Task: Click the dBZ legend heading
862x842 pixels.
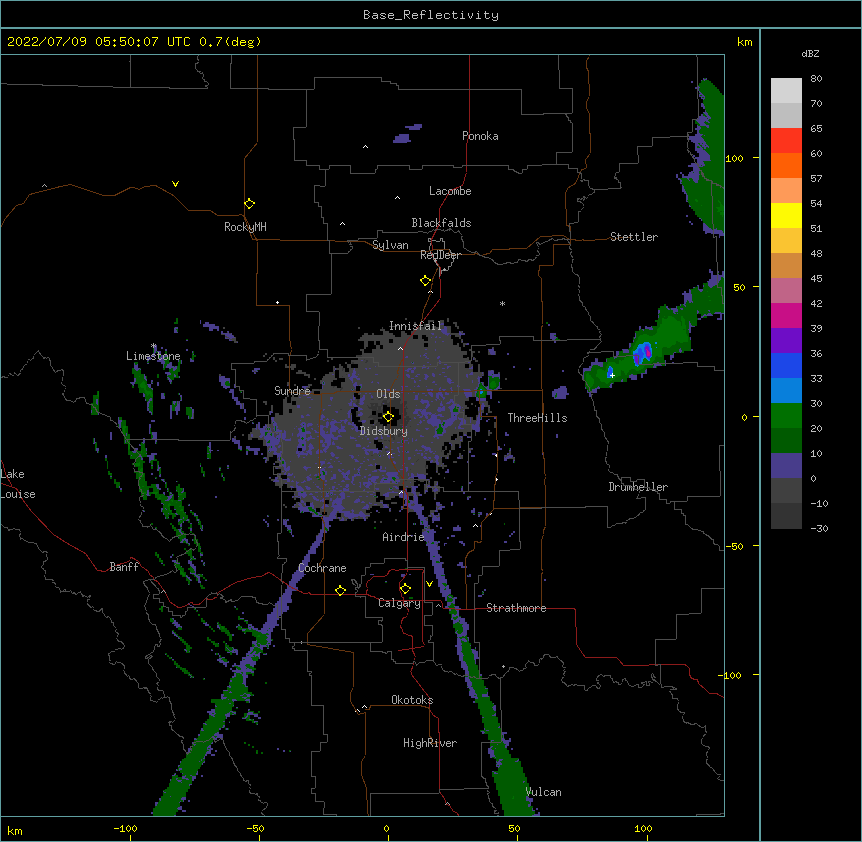Action: pyautogui.click(x=810, y=54)
